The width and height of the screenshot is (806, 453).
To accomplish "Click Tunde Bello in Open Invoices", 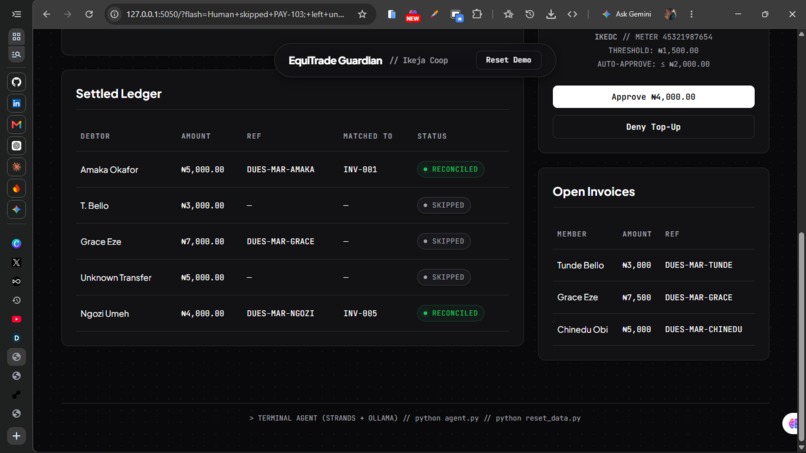I will [580, 265].
